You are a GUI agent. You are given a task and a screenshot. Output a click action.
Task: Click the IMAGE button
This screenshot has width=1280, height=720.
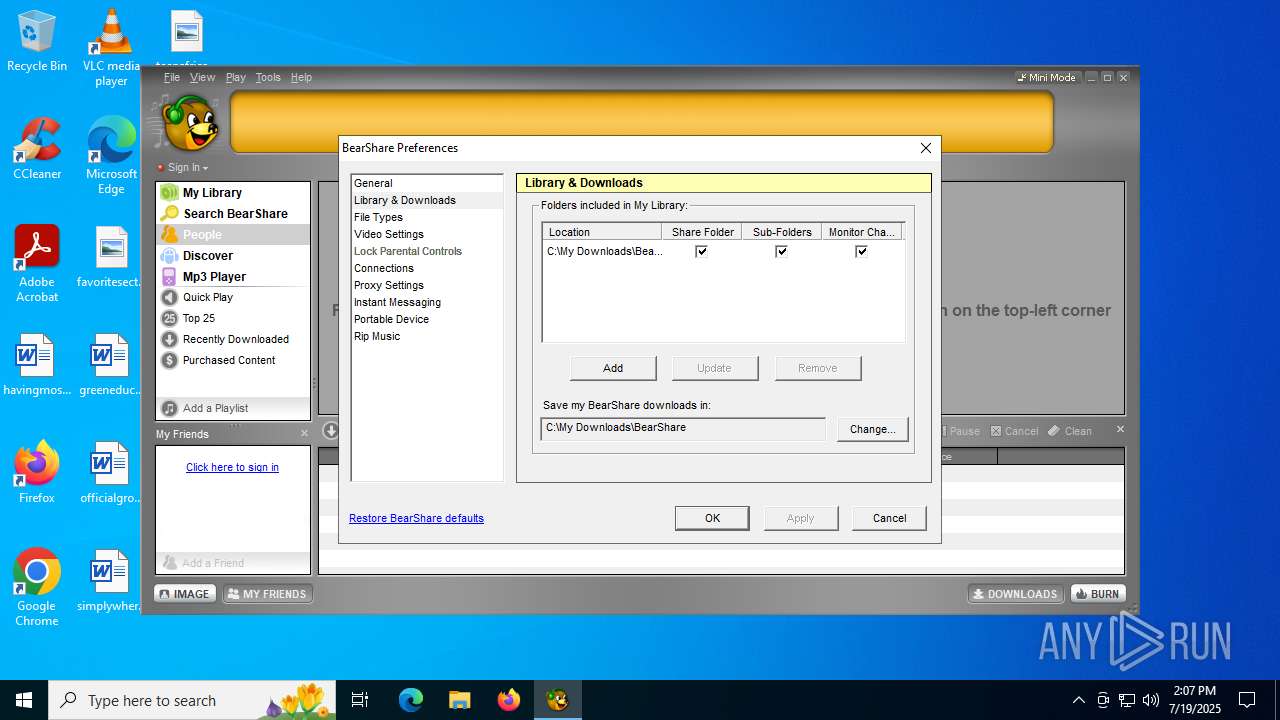[x=183, y=594]
